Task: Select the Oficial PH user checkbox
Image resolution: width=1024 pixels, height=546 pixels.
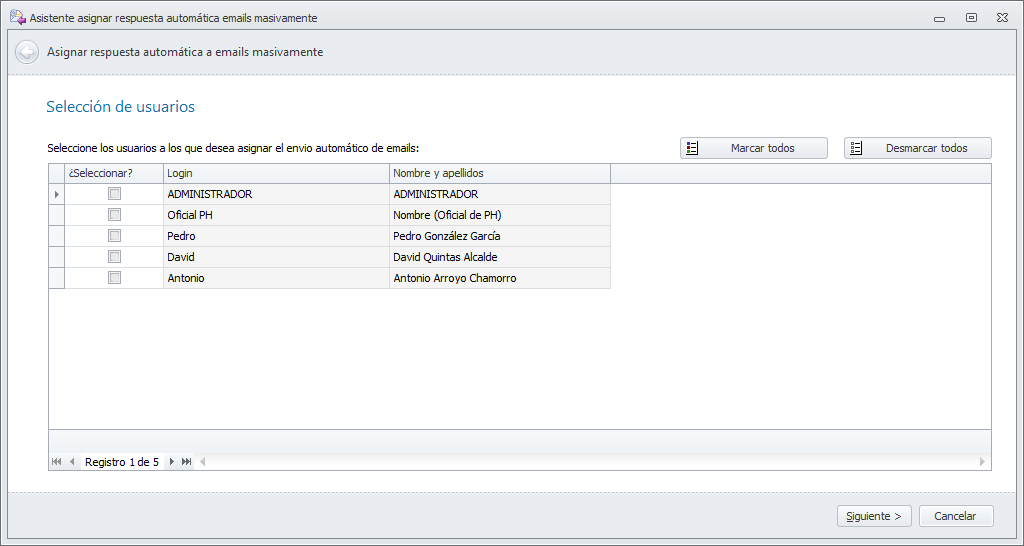Action: click(114, 215)
